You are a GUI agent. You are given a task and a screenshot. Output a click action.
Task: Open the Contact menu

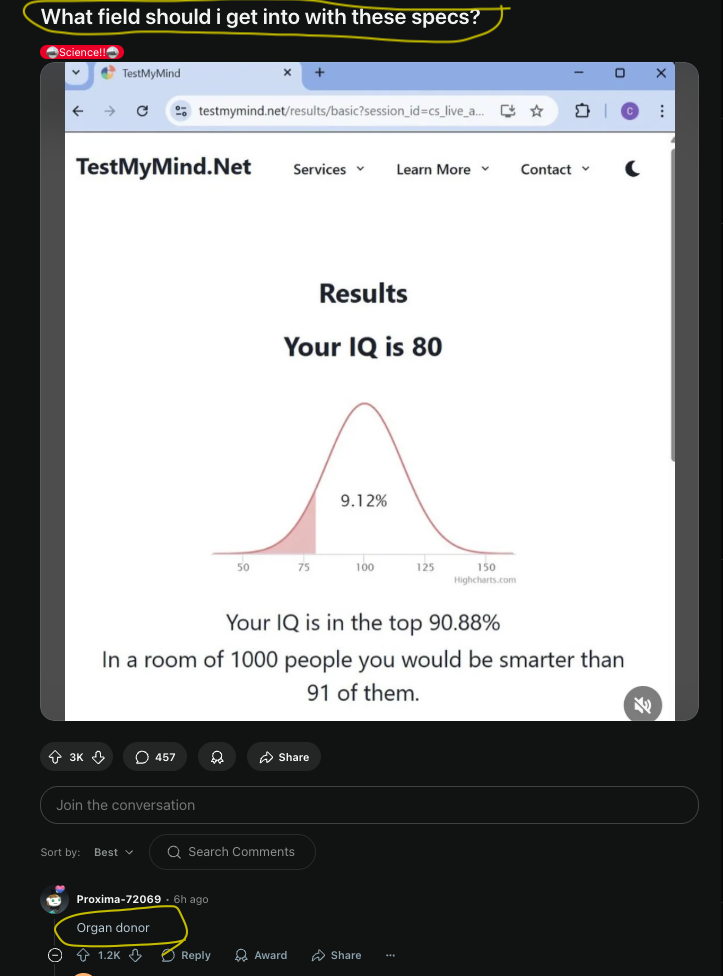555,169
